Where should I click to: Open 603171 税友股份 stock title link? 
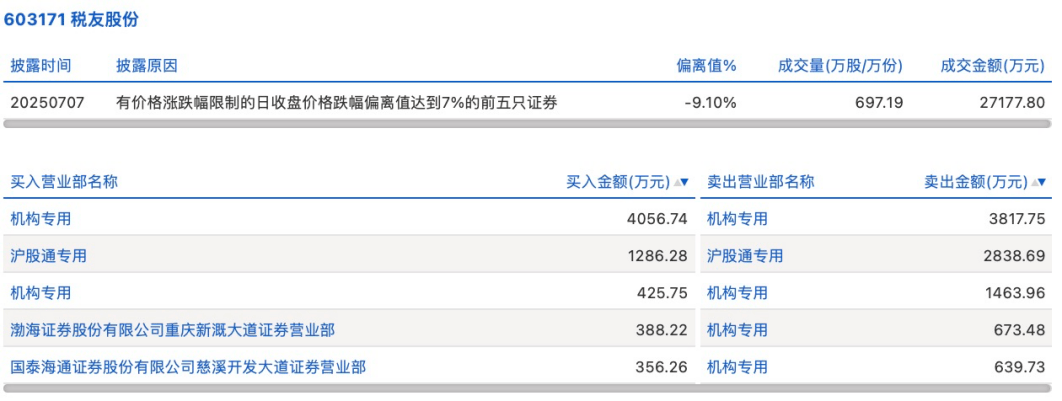71,20
